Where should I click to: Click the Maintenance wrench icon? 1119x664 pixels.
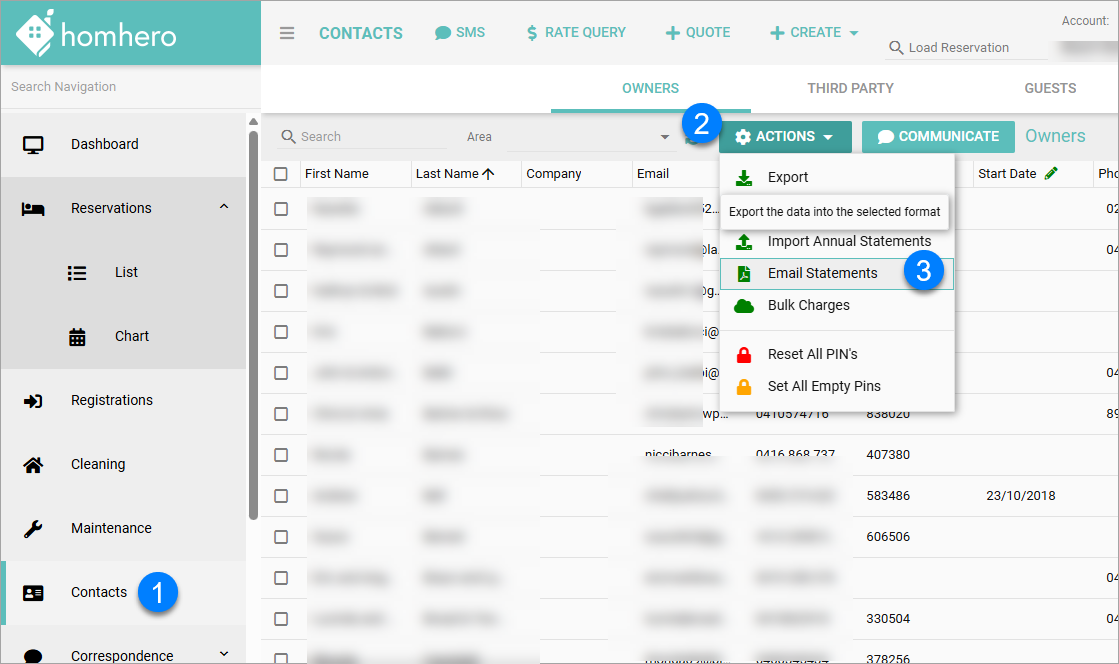(x=33, y=528)
